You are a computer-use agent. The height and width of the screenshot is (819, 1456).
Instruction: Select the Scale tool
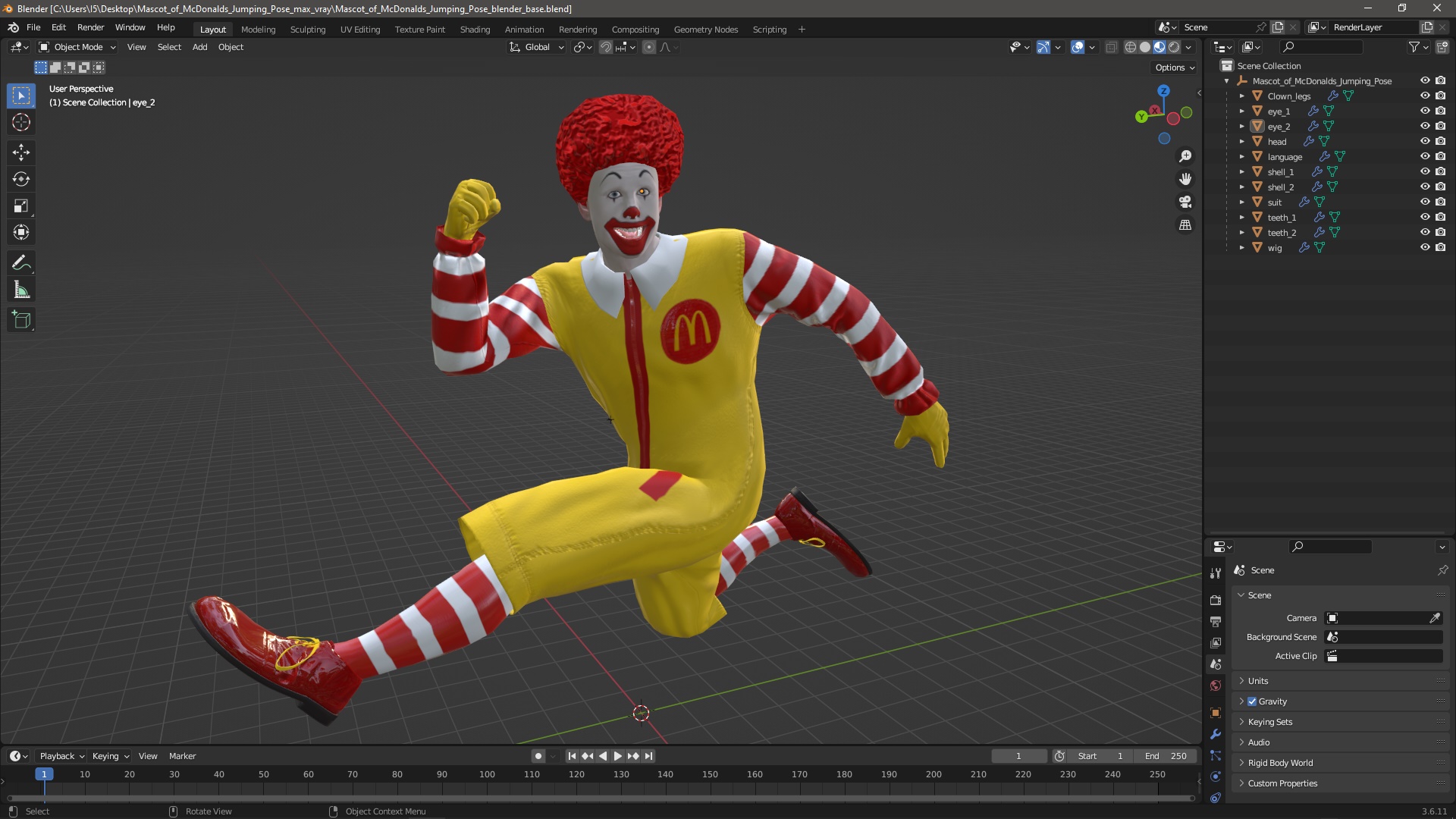click(21, 206)
